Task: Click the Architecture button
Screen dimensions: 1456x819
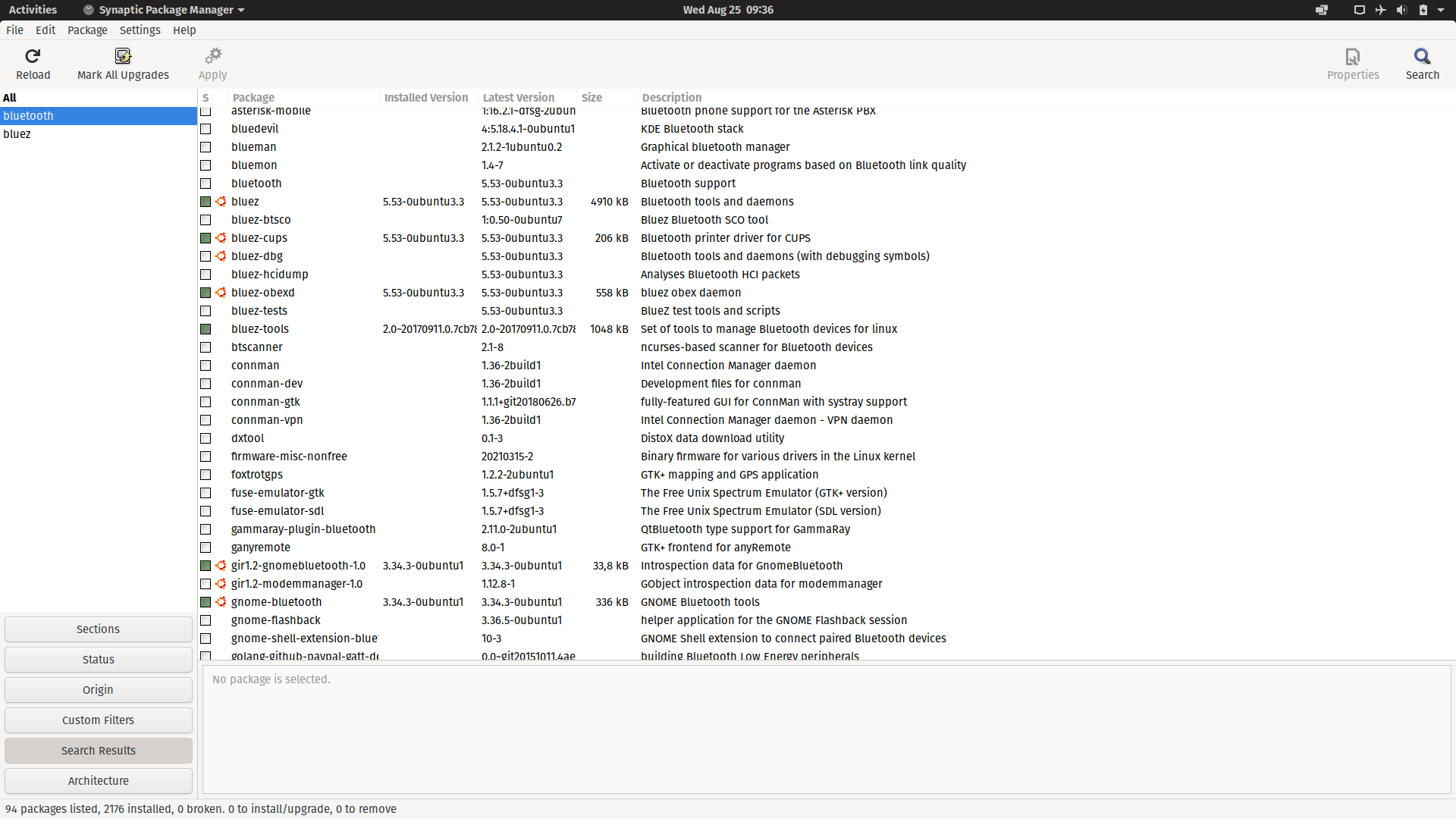Action: click(99, 781)
